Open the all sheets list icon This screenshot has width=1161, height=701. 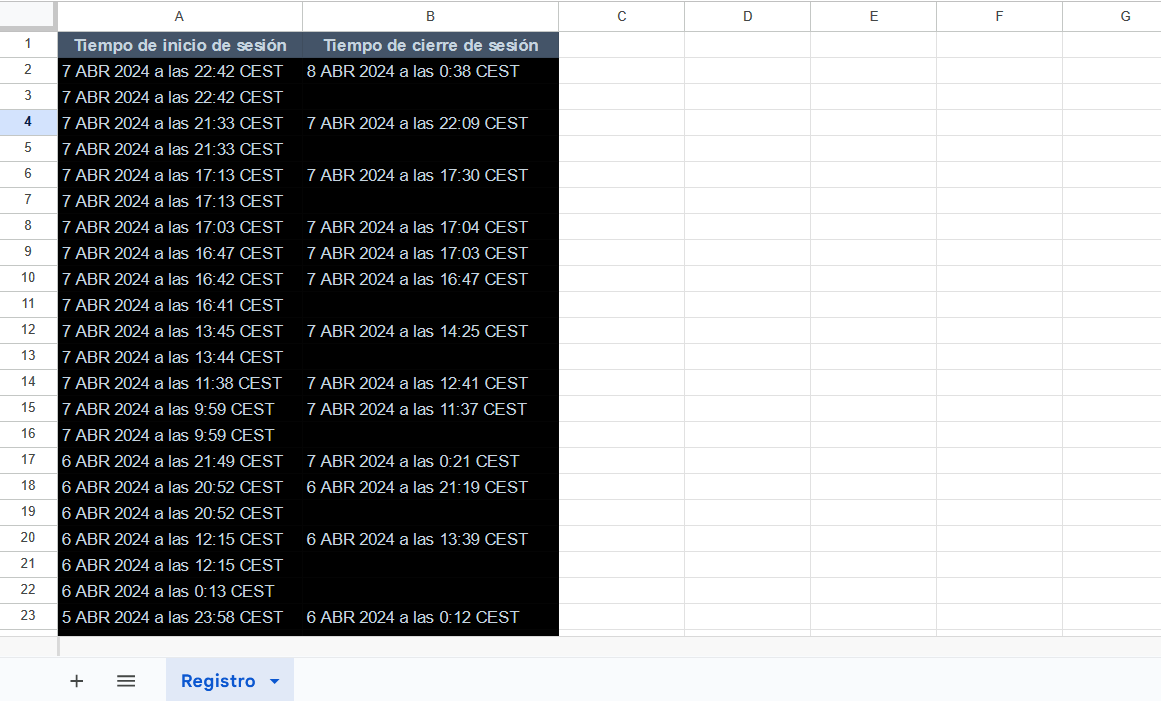pos(126,681)
